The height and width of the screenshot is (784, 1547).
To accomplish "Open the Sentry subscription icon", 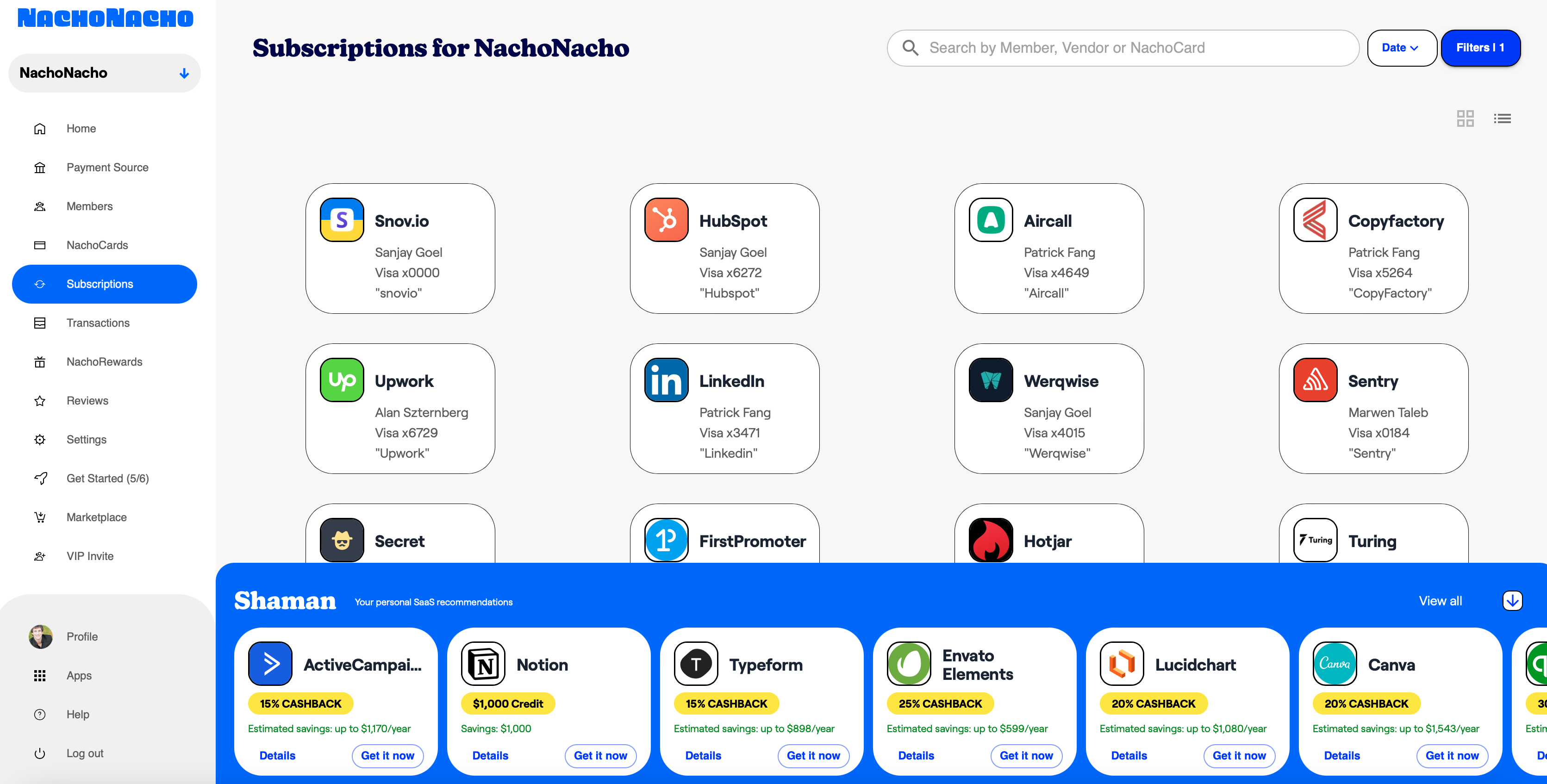I will click(1315, 380).
